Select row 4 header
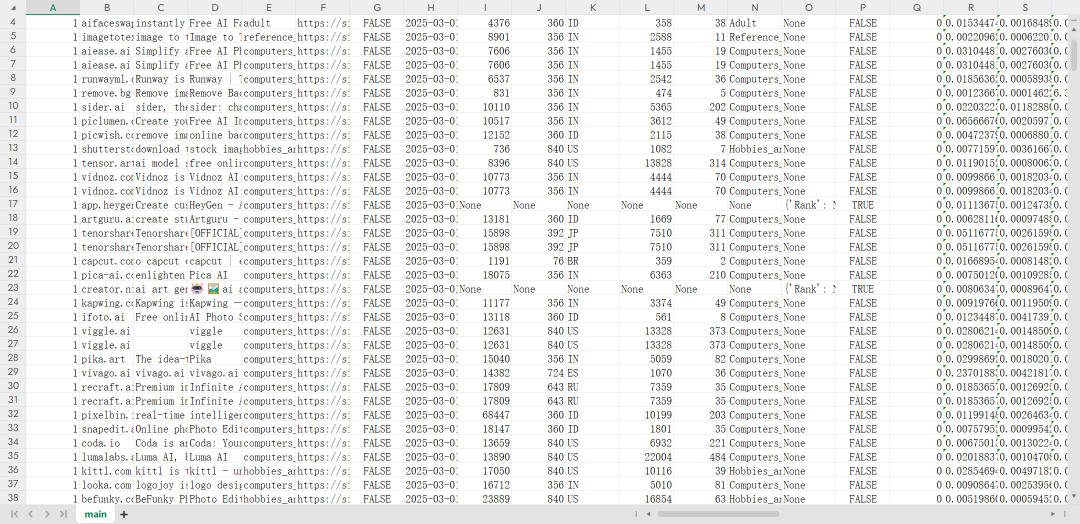 [x=13, y=23]
